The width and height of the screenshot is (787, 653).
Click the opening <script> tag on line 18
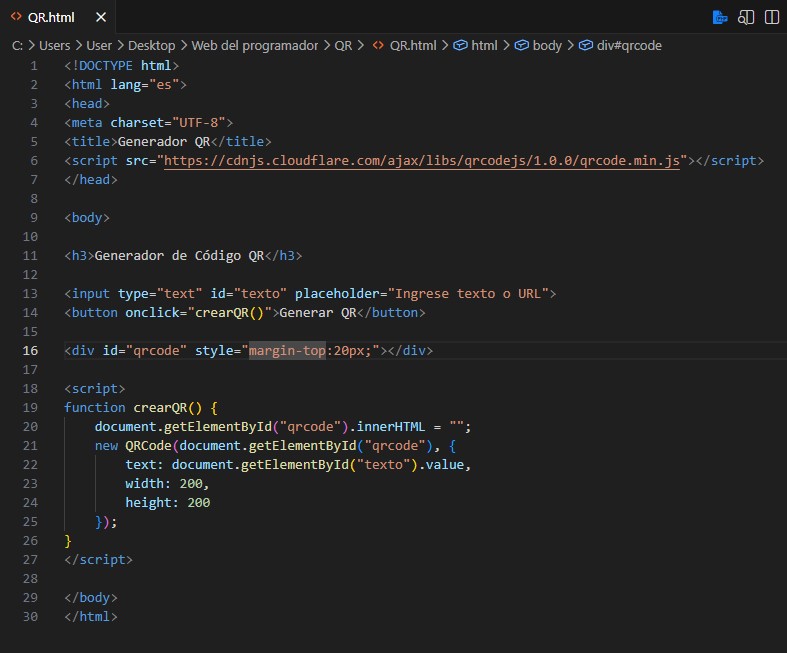pos(94,388)
